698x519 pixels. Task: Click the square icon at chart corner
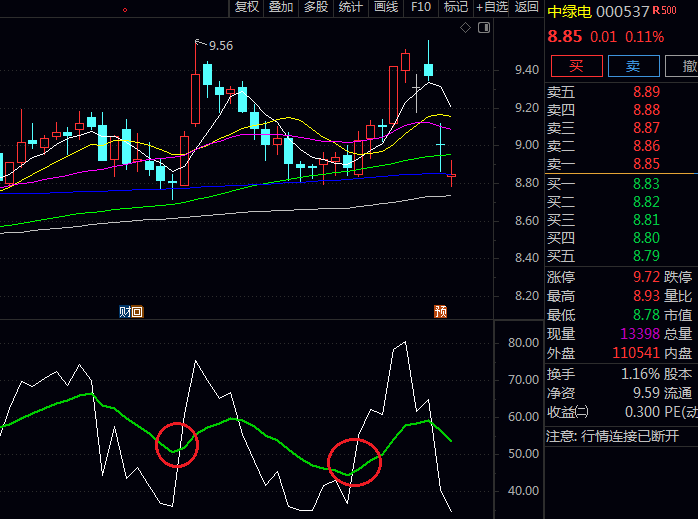click(x=482, y=28)
